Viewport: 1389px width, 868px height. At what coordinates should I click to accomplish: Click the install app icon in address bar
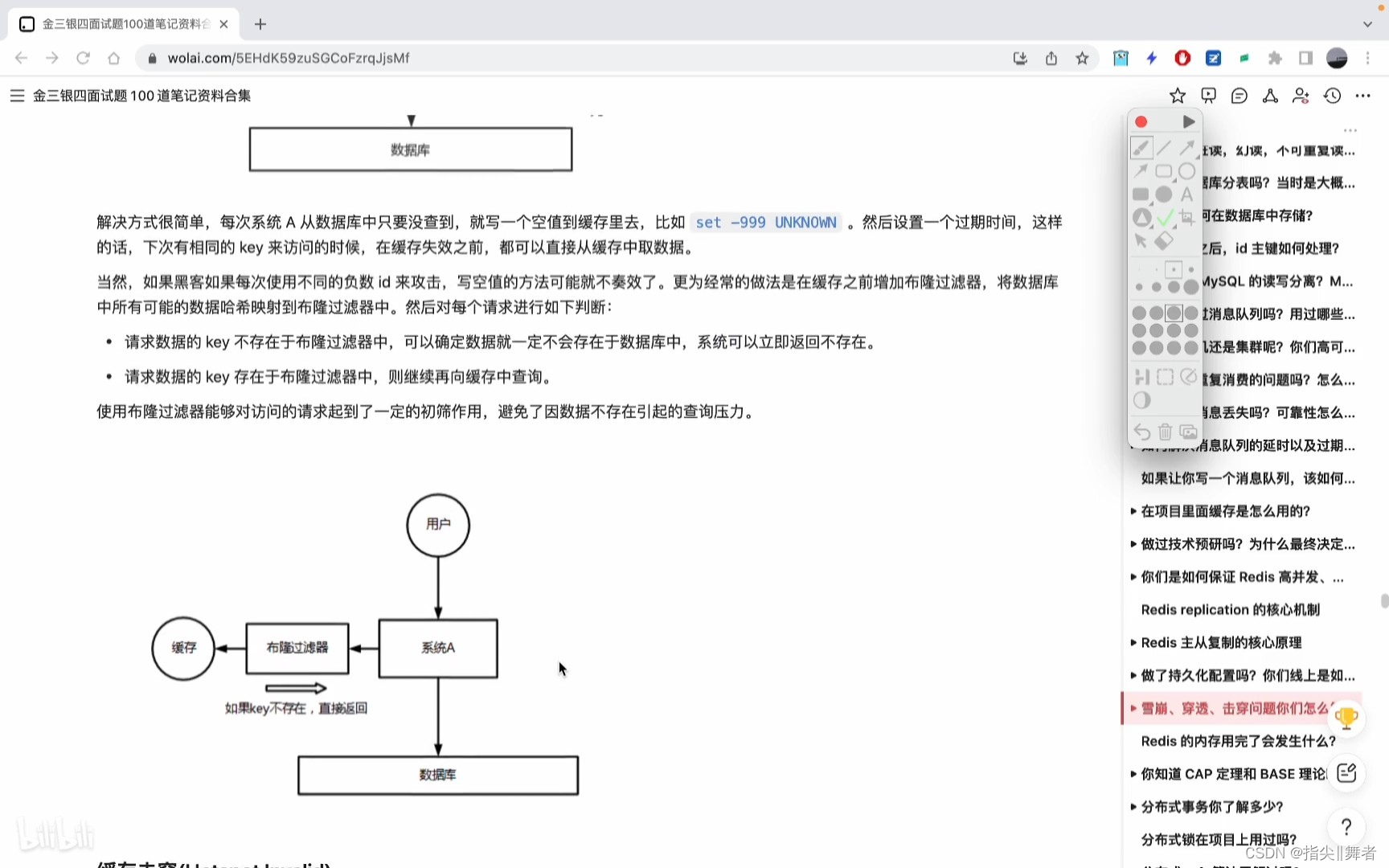(1020, 58)
